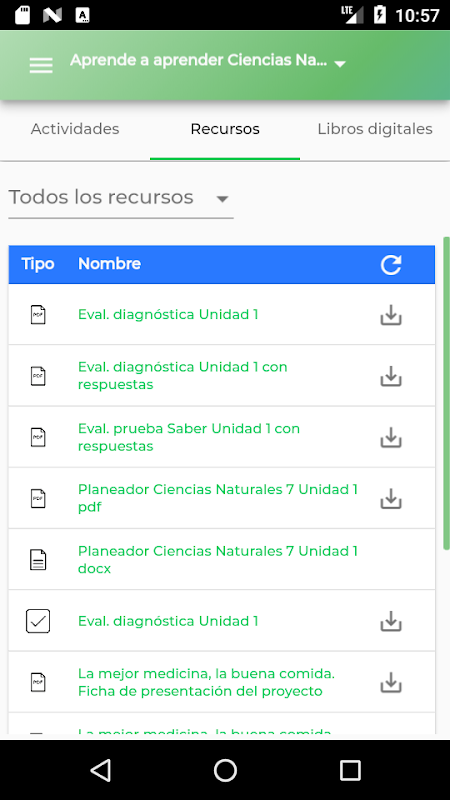
Task: Tap the Android back navigation button
Action: click(101, 770)
